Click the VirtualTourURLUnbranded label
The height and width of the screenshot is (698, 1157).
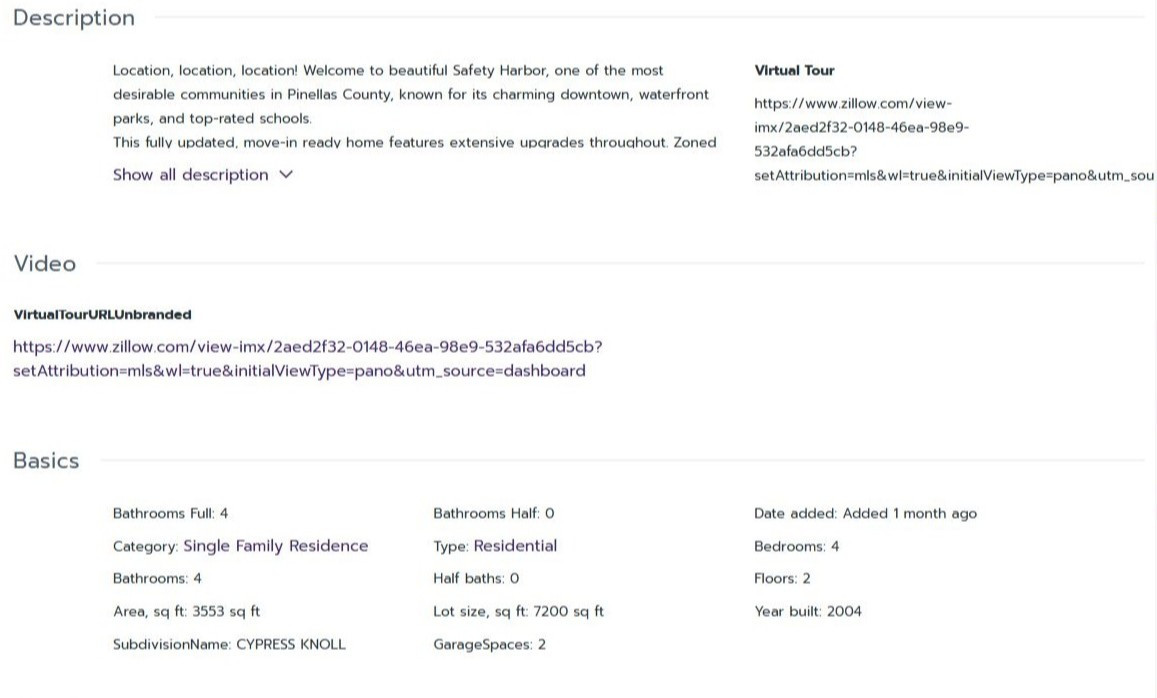pos(103,315)
